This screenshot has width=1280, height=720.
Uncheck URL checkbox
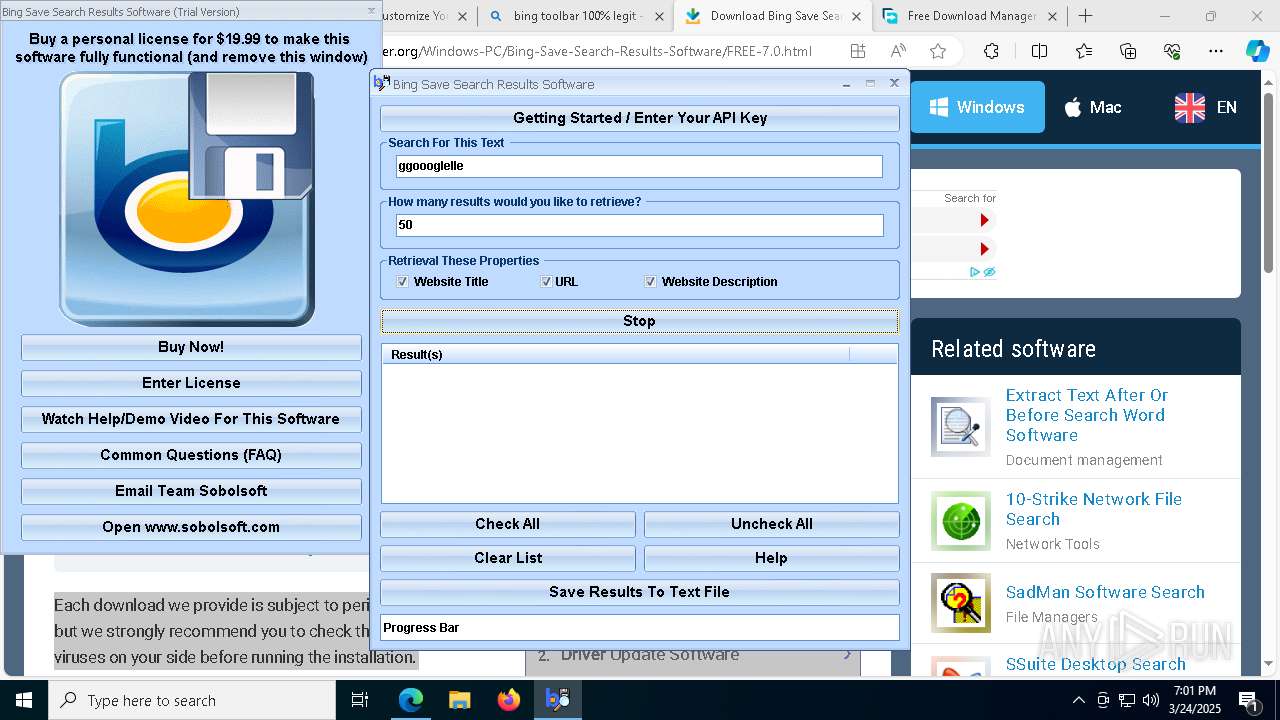(x=546, y=282)
